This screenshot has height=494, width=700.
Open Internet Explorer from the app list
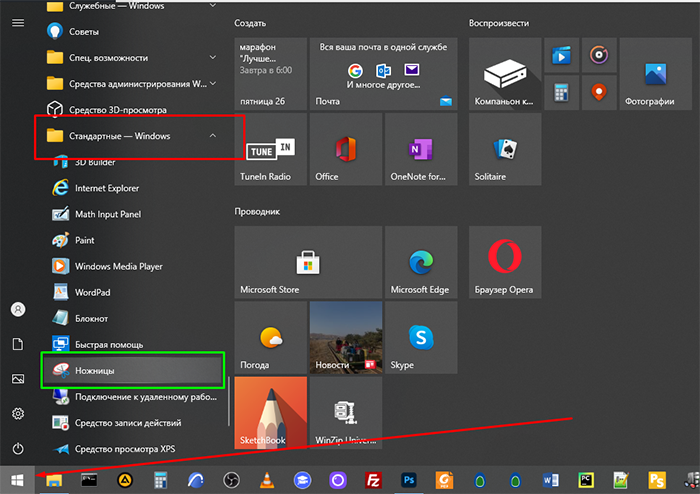tap(133, 188)
